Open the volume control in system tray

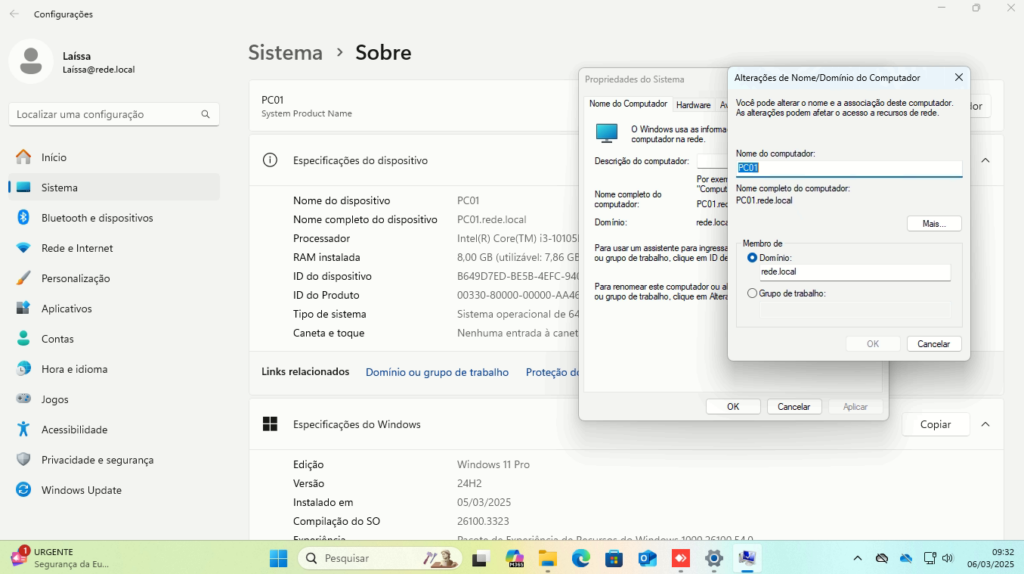[948, 558]
